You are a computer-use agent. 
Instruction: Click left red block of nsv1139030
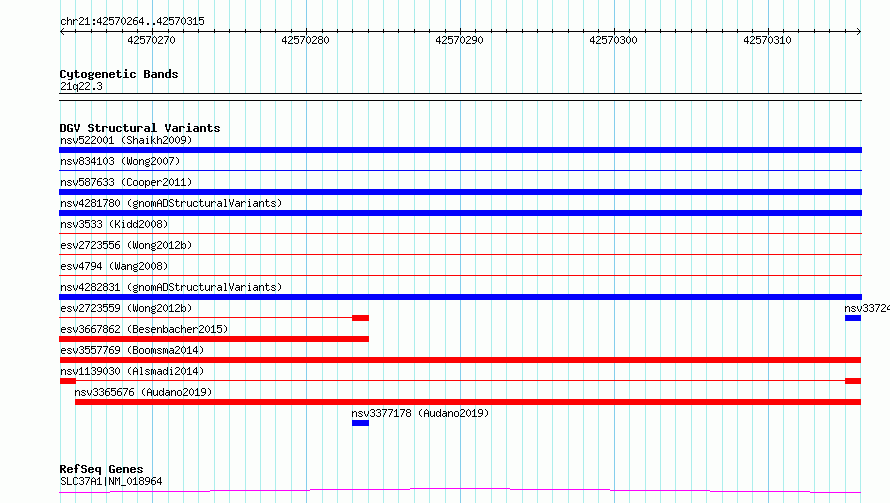pyautogui.click(x=68, y=381)
